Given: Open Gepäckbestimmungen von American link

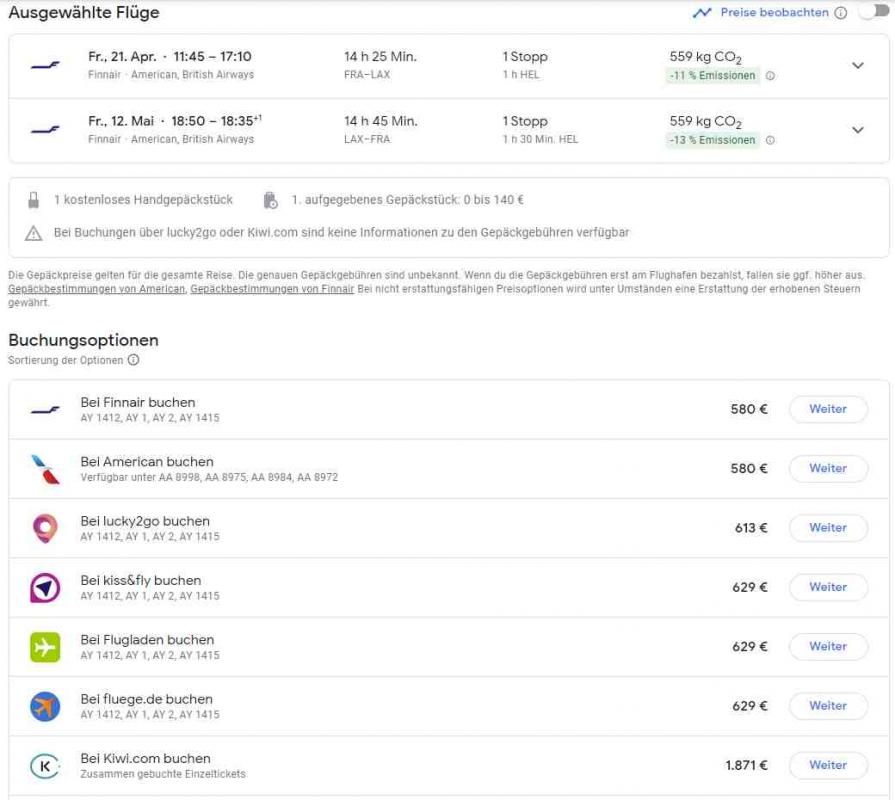Looking at the screenshot, I should click(96, 289).
